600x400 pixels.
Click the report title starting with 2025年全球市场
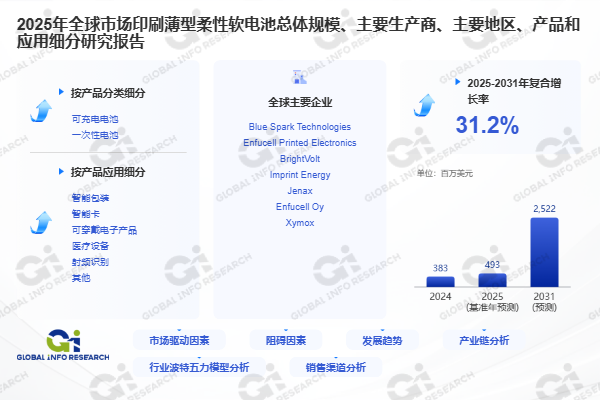298,33
